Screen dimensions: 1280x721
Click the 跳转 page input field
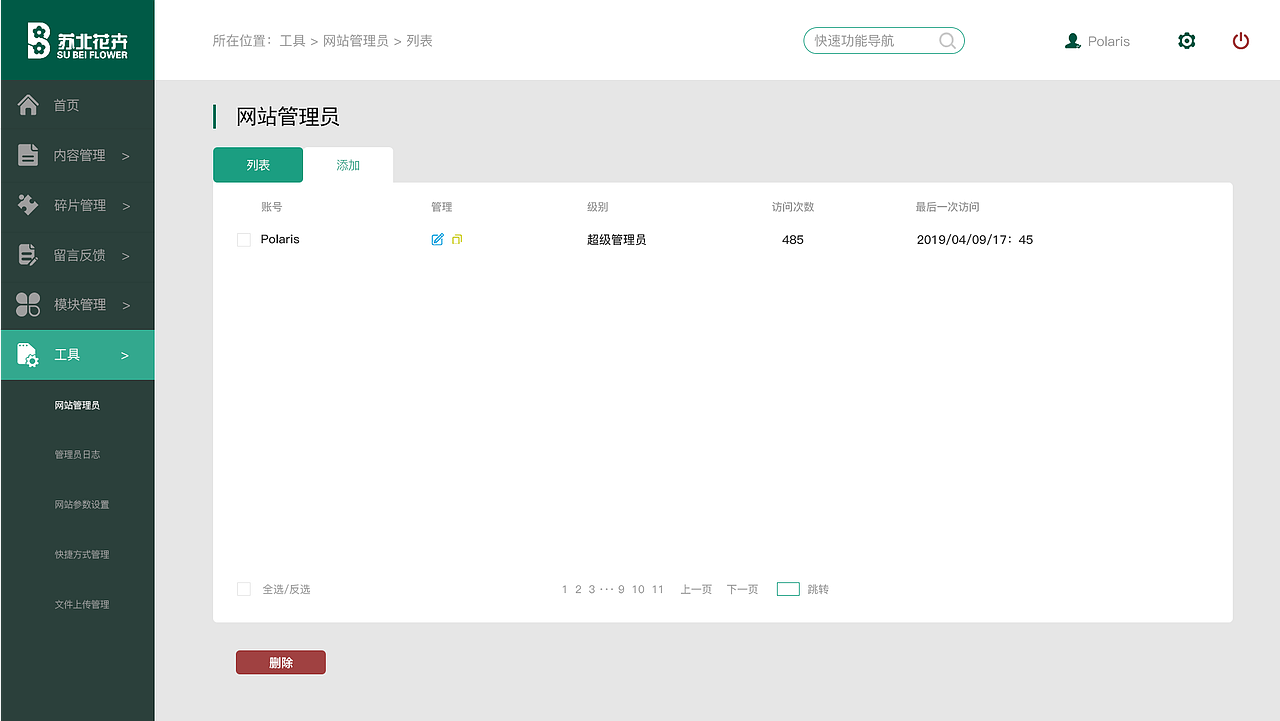pyautogui.click(x=787, y=589)
